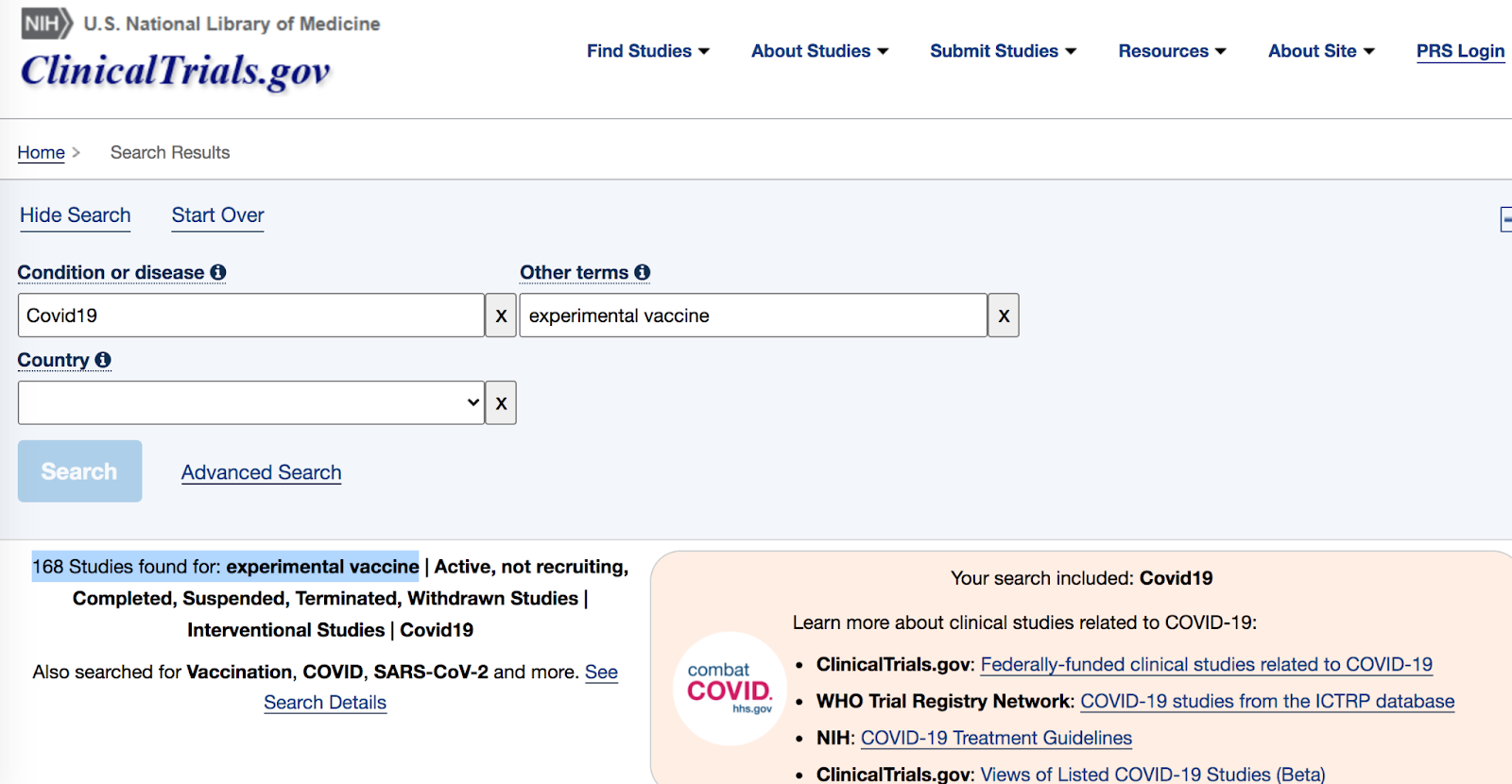1512x784 pixels.
Task: Focus the Other terms input
Action: pos(753,315)
